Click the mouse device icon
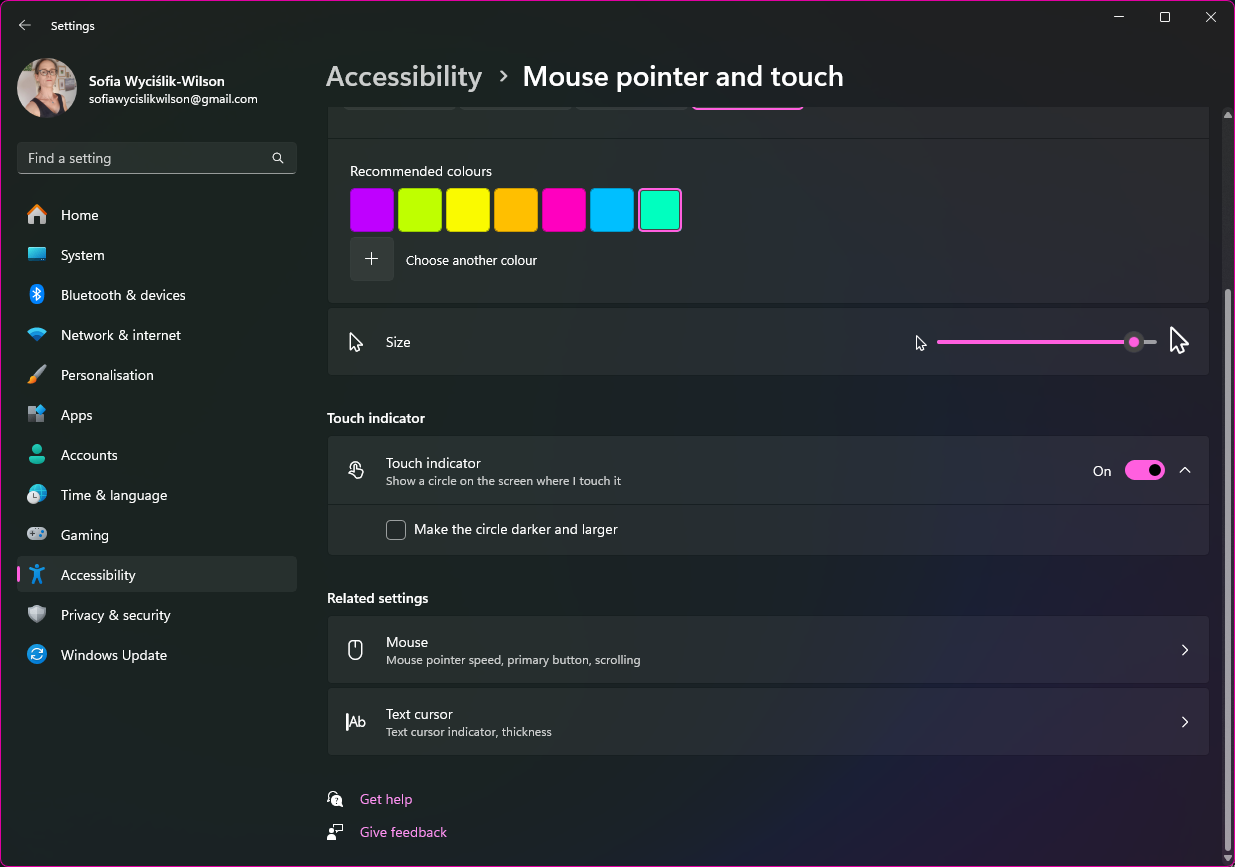Screen dimensions: 1235x867 [355, 650]
